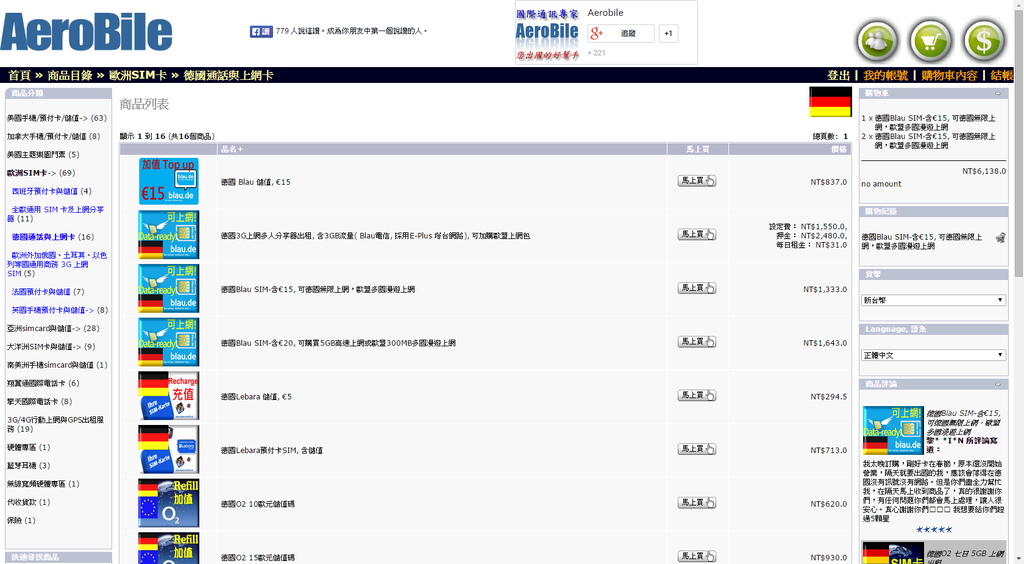
Task: Buy now button for O2 15歐元儲值碼
Action: point(697,556)
